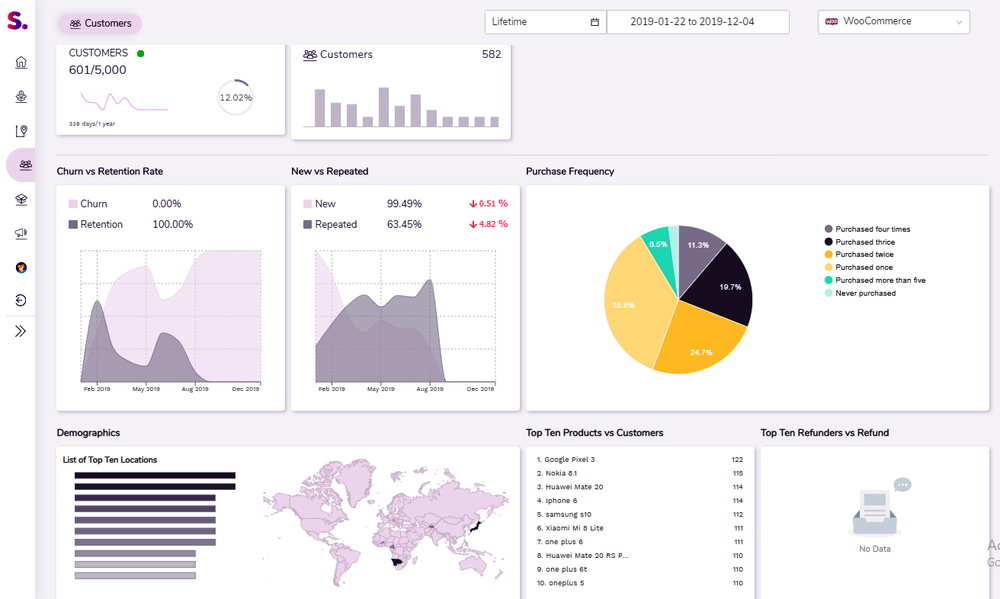1000x599 pixels.
Task: Select the globe icon in sidebar
Action: pos(20,266)
